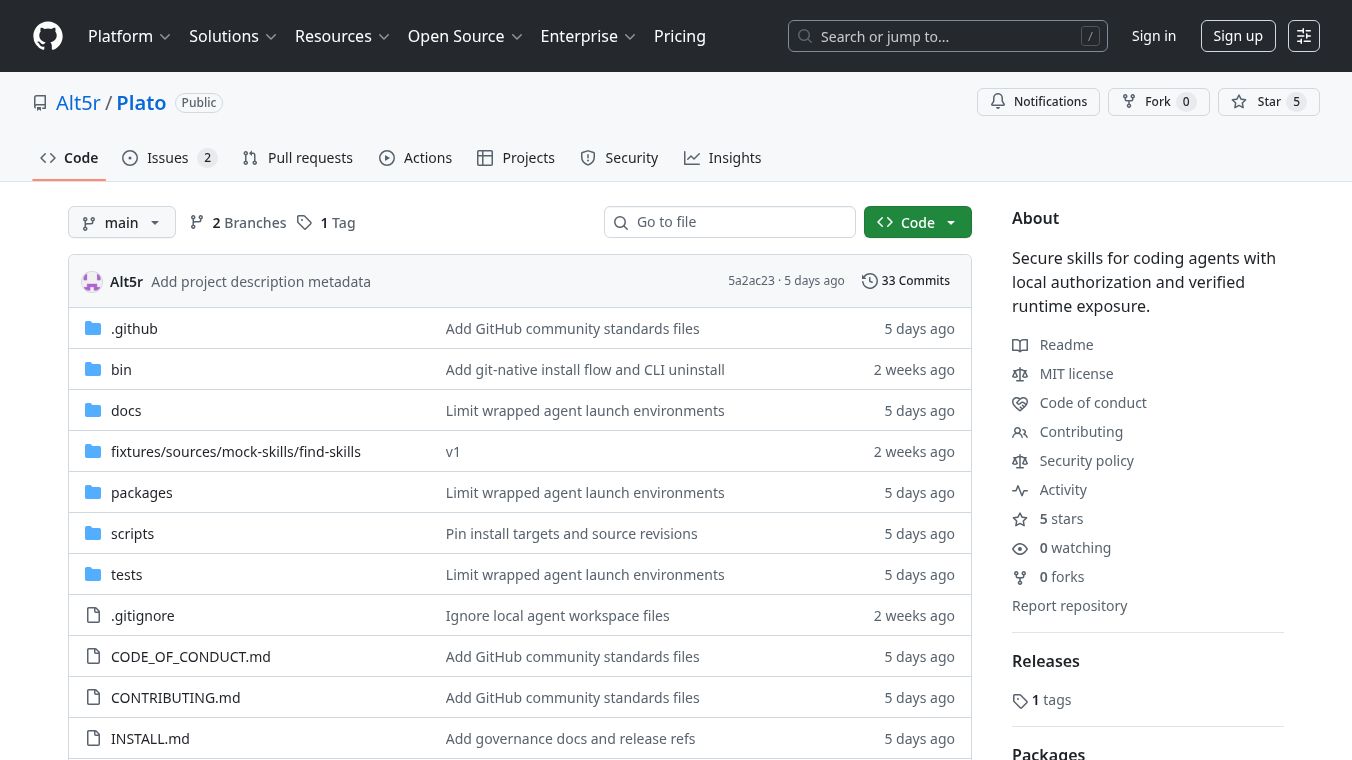The image size is (1352, 760).
Task: Open the .github folder
Action: [x=134, y=329]
